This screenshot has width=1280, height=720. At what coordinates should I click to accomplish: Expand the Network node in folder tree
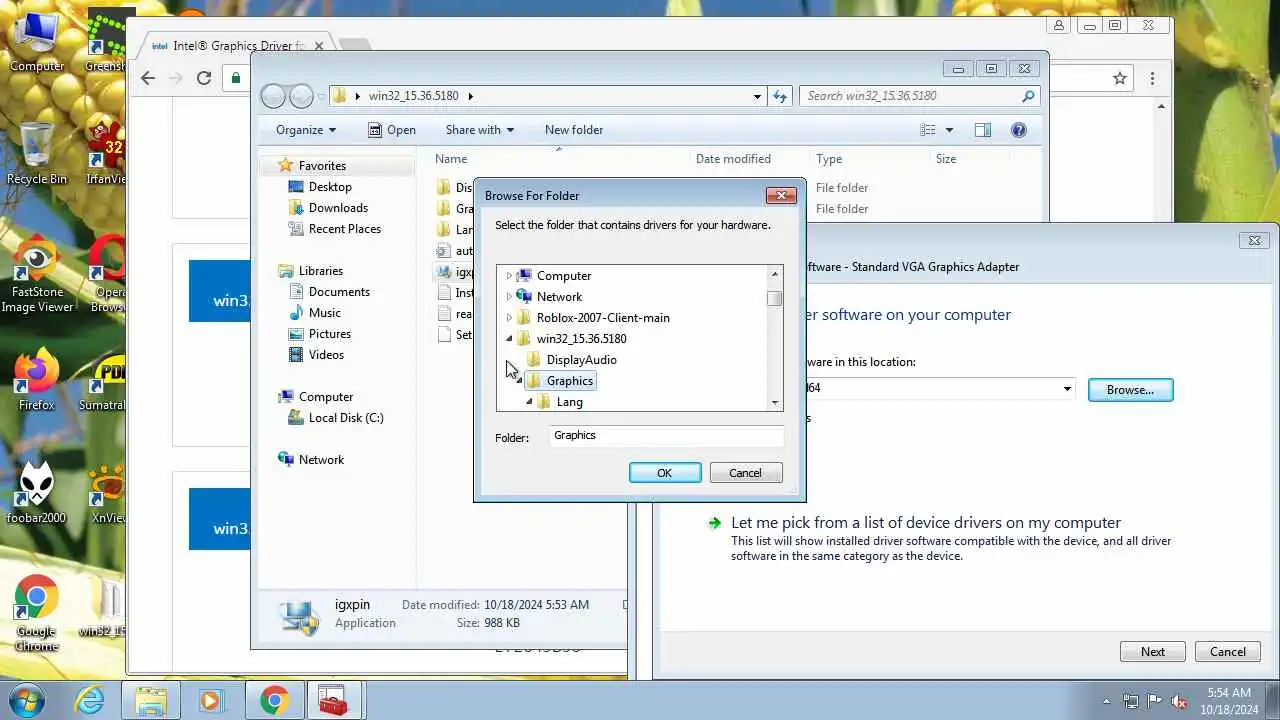pyautogui.click(x=509, y=297)
